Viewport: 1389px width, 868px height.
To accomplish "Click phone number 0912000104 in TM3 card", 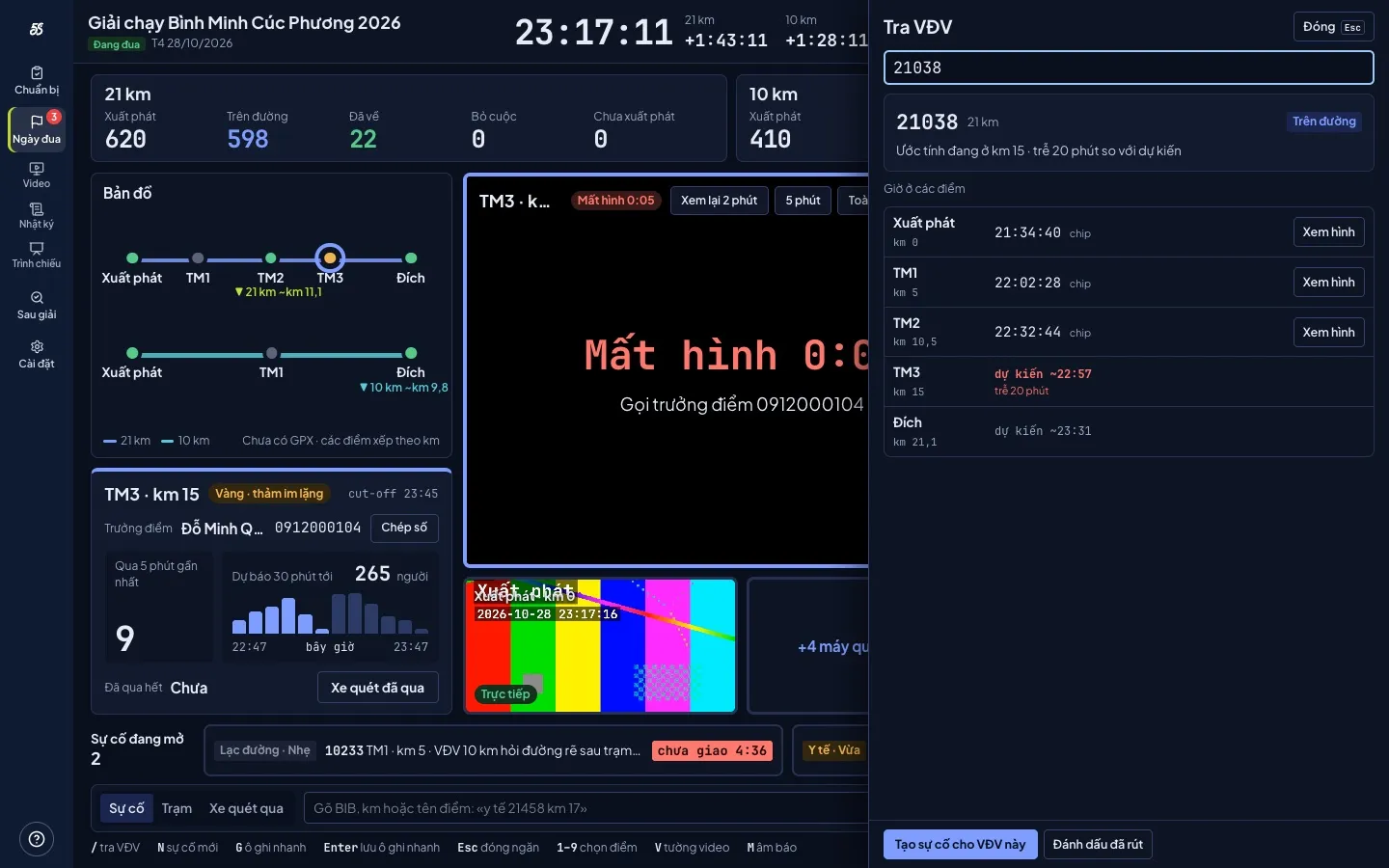I will [317, 528].
